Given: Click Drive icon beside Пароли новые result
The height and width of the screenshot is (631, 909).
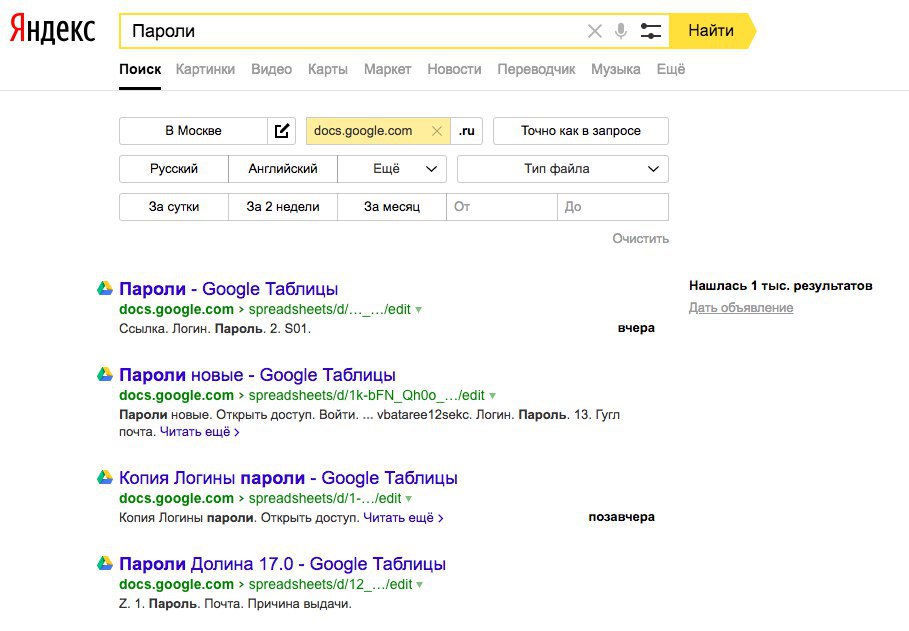Looking at the screenshot, I should (105, 374).
